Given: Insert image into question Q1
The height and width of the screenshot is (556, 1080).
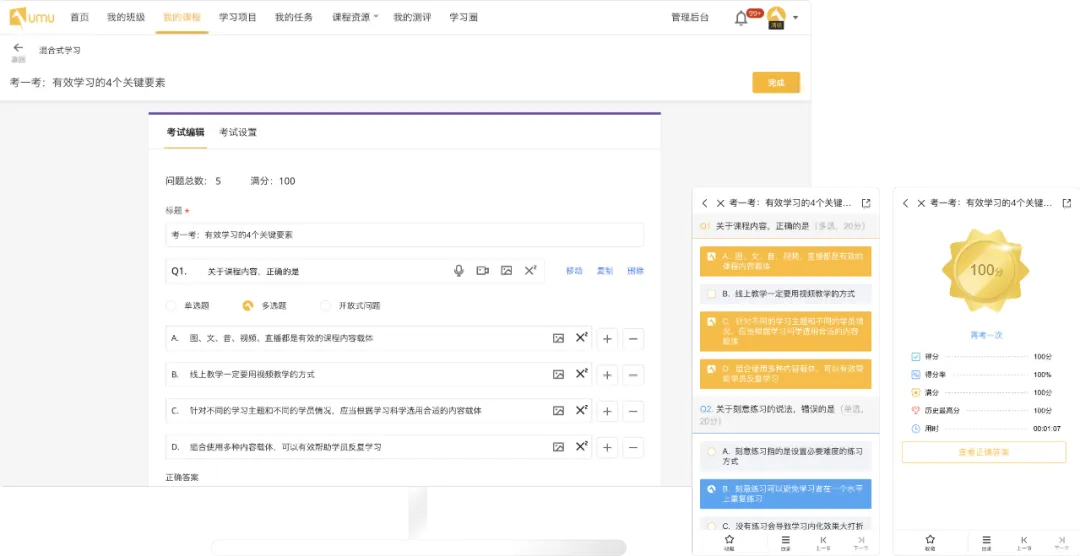Looking at the screenshot, I should [x=507, y=271].
